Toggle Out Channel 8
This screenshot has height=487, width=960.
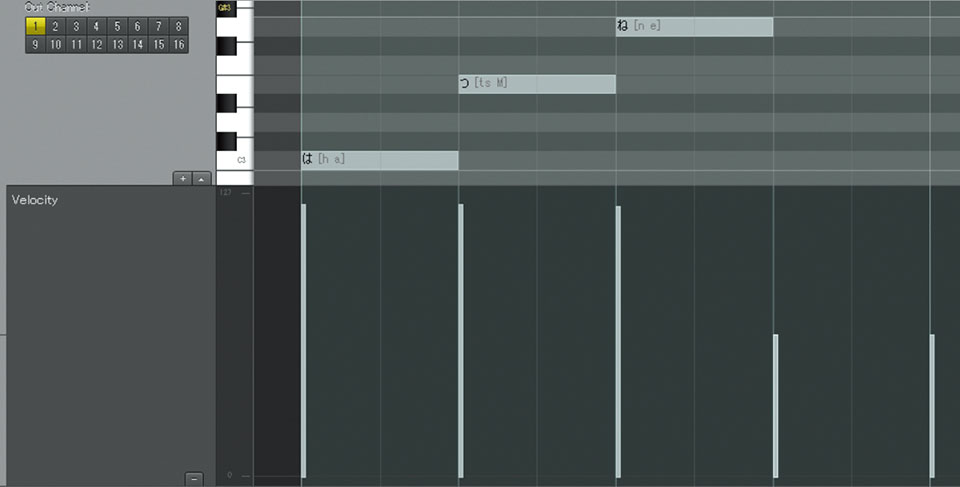[178, 26]
